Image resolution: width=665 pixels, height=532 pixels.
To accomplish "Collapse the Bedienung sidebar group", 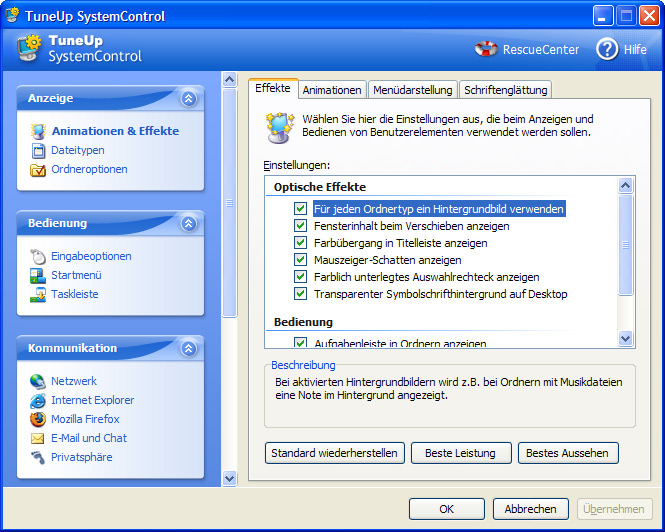I will 189,224.
